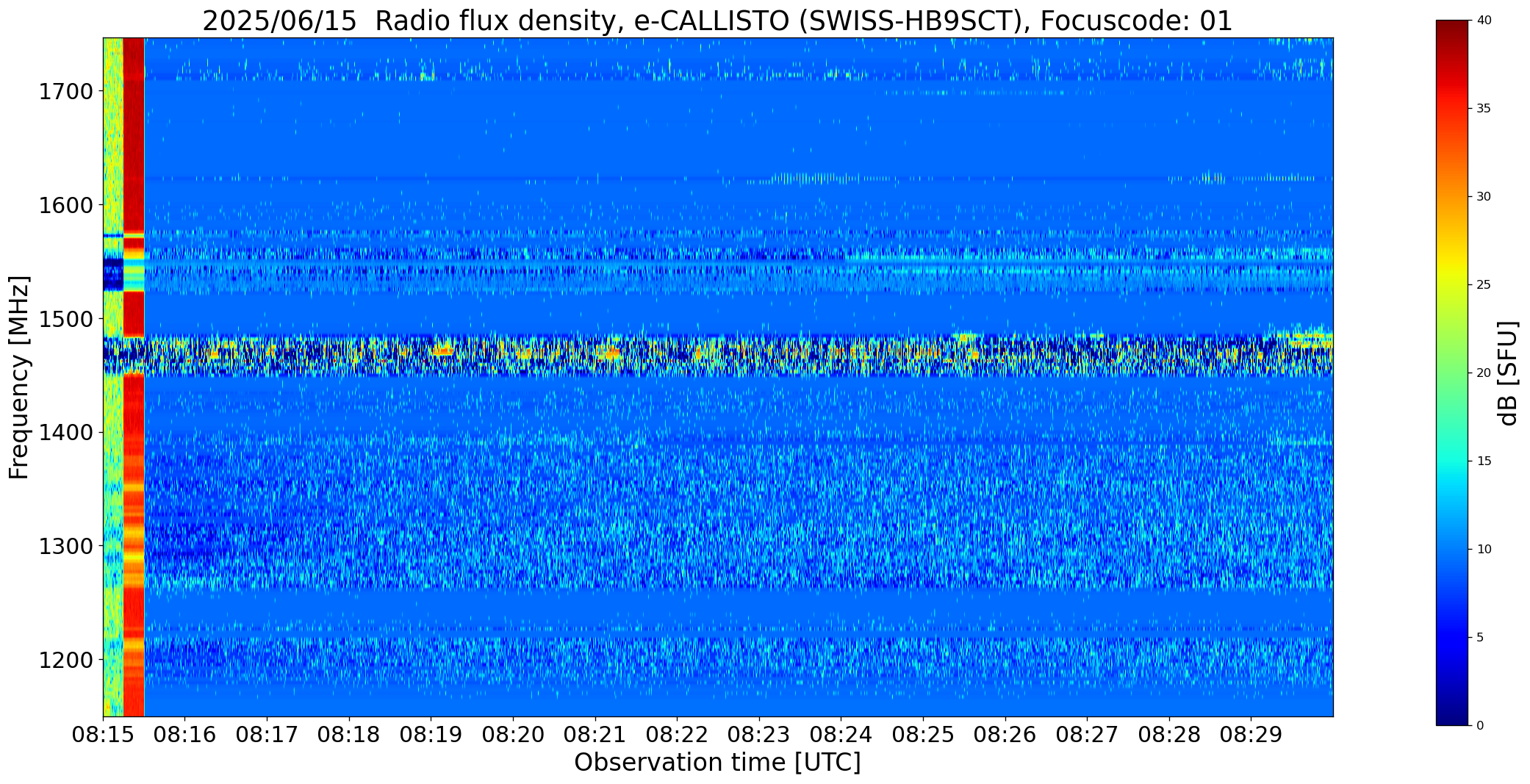The image size is (1530, 784).
Task: Click the 08:19 time tick label
Action: [431, 735]
